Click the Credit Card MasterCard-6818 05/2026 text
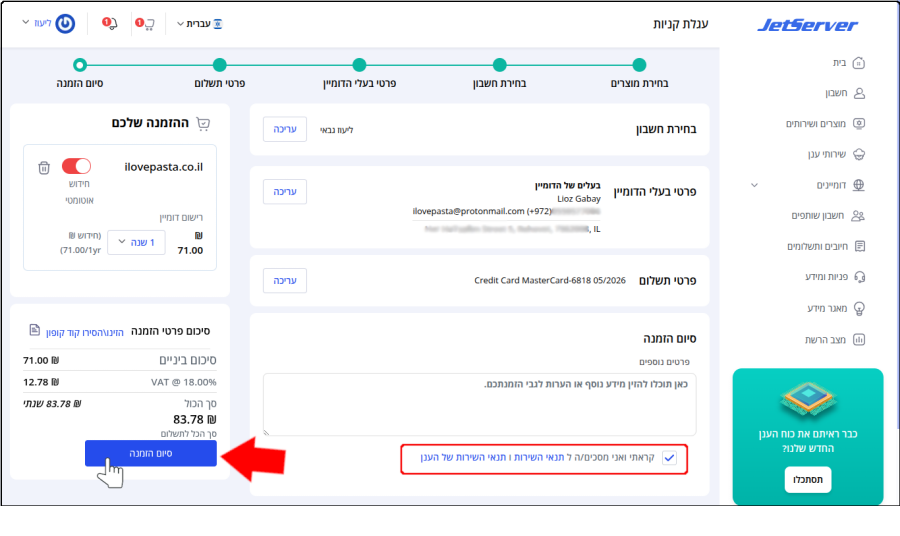 tap(550, 281)
